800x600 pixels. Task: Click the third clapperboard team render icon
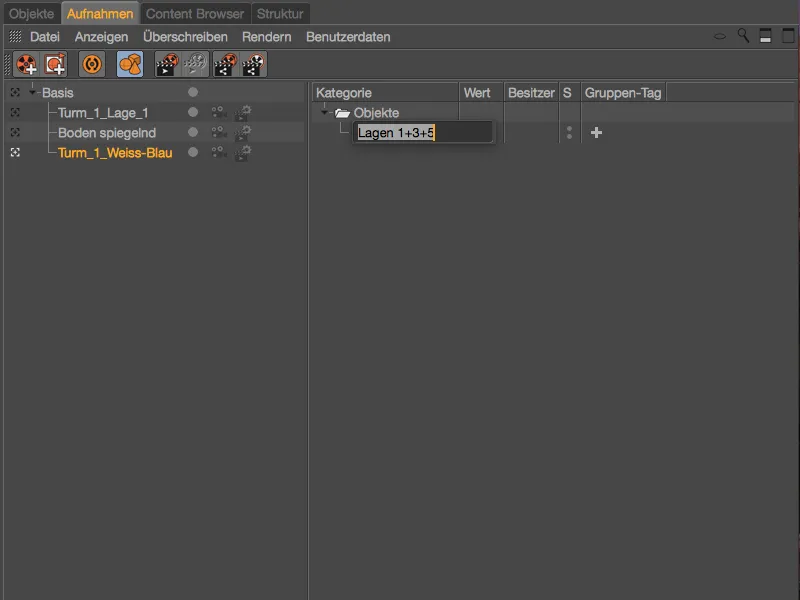225,64
